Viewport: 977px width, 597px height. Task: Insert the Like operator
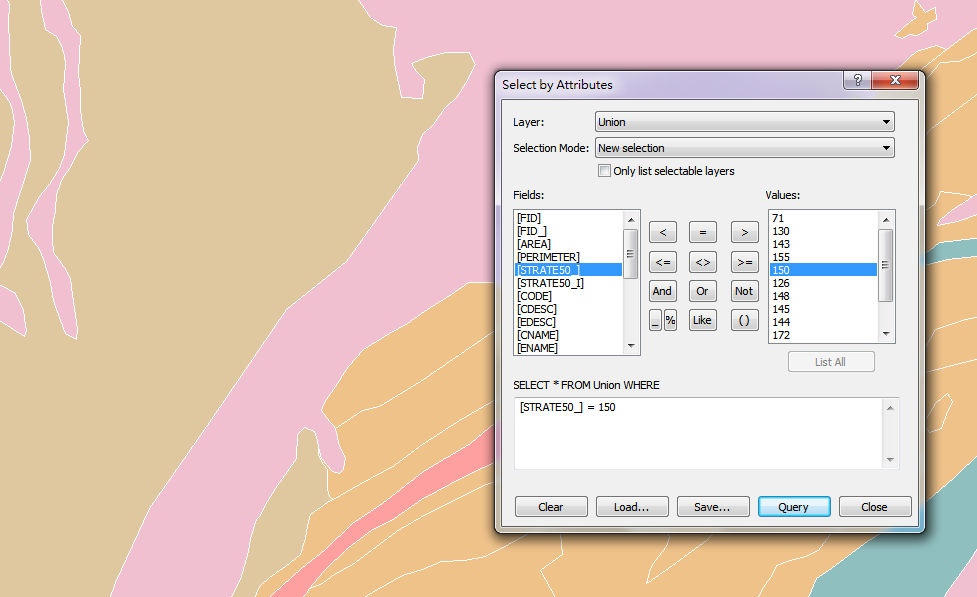click(x=702, y=320)
